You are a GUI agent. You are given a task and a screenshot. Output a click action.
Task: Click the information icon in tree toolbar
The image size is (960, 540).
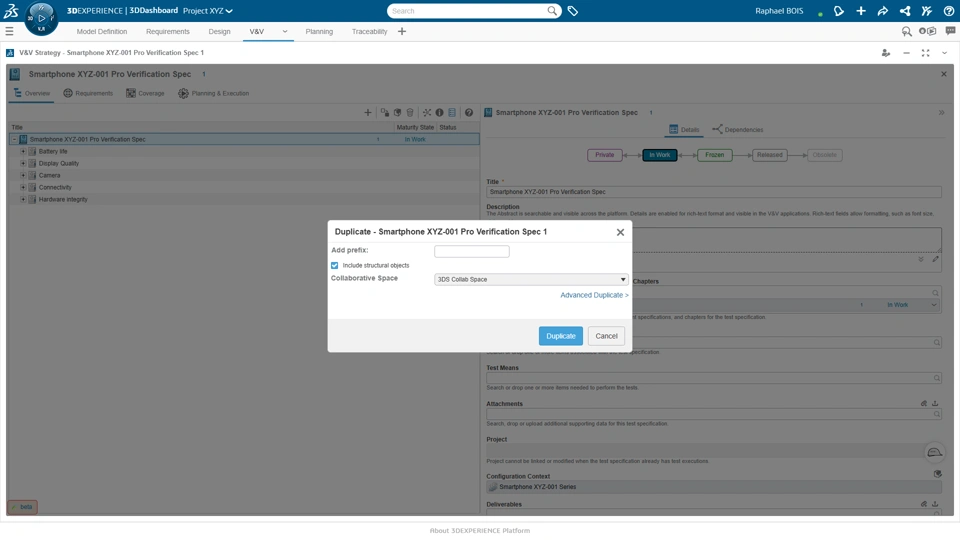439,113
